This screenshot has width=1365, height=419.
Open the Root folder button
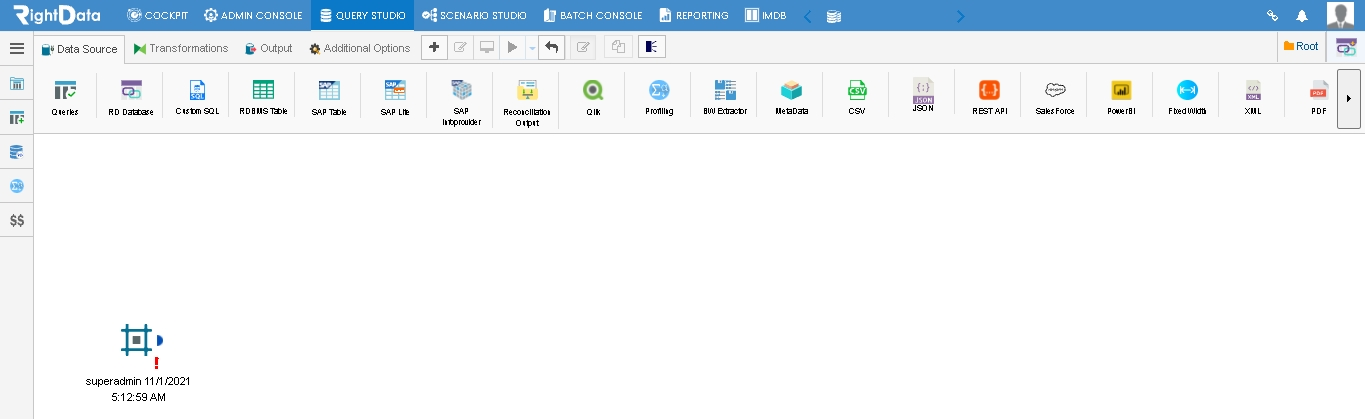coord(1301,46)
